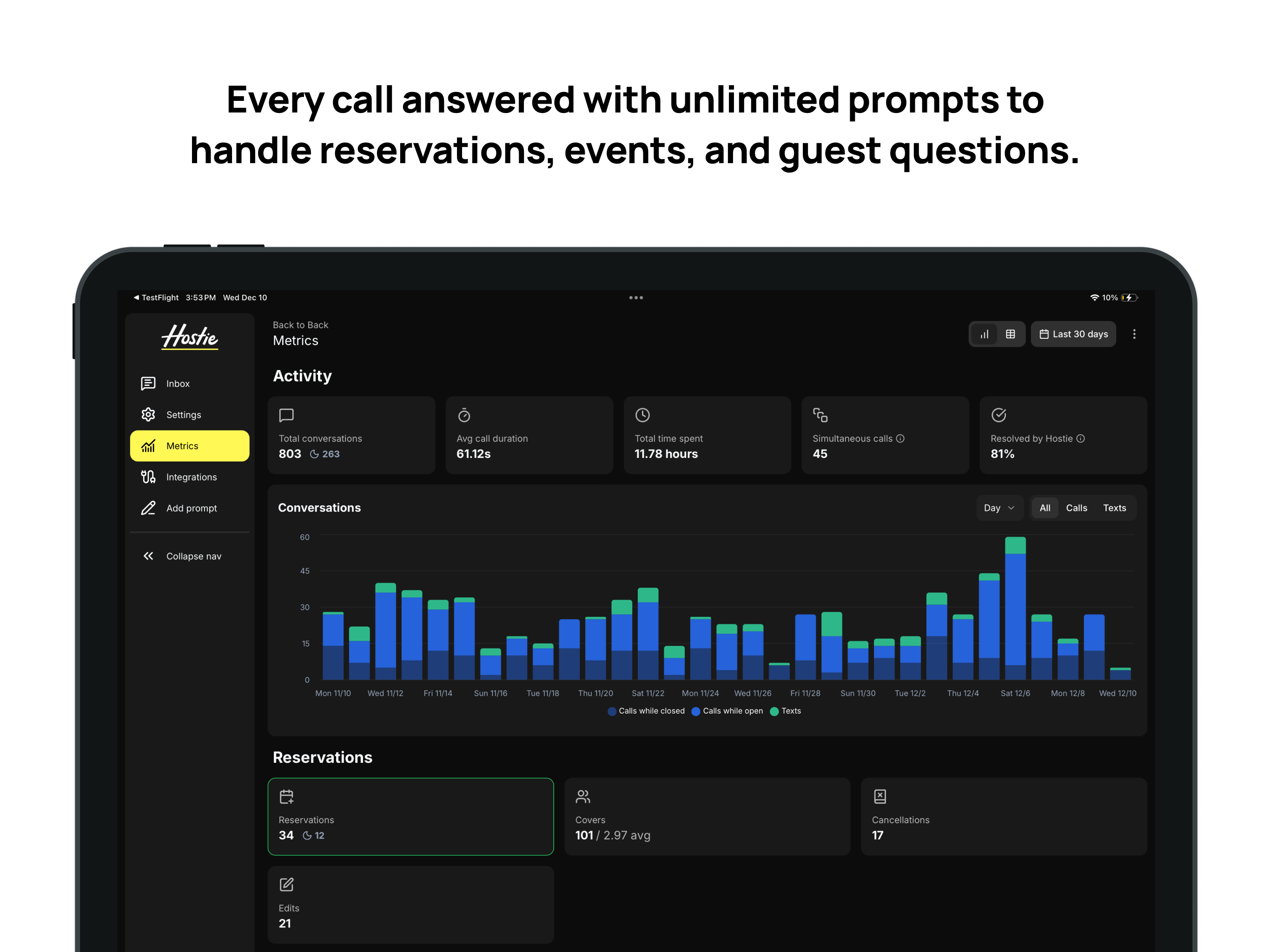Click the Avg call duration stopwatch icon
Screen dimensions: 1270x952
pos(464,415)
